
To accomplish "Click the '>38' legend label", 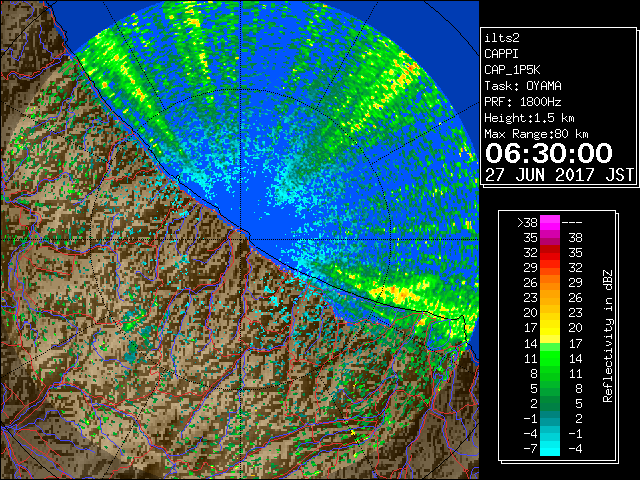I will point(528,223).
